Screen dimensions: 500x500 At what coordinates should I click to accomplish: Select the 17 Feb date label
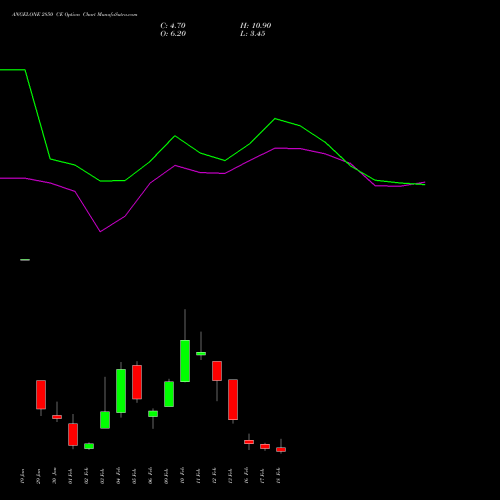coord(262,476)
